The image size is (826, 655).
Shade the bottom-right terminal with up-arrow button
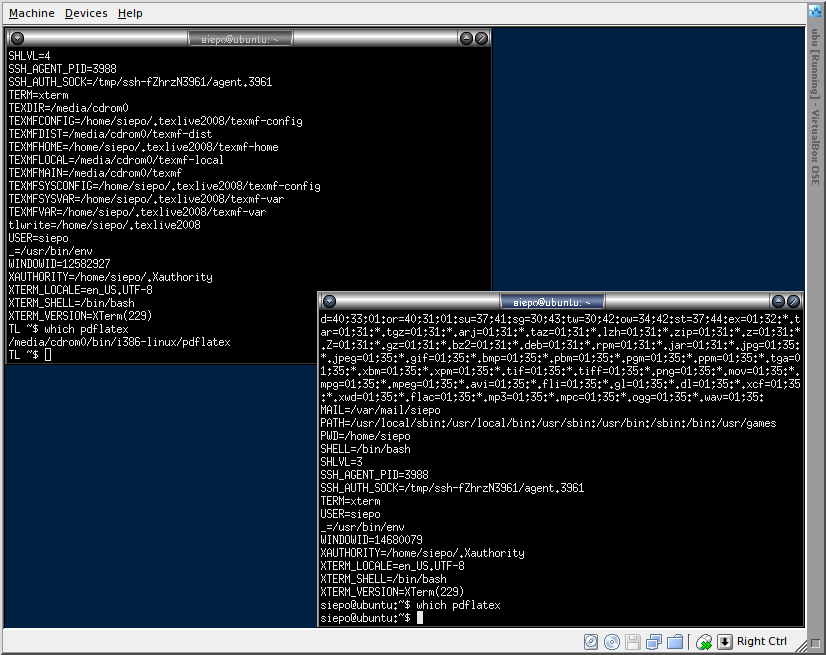click(778, 301)
